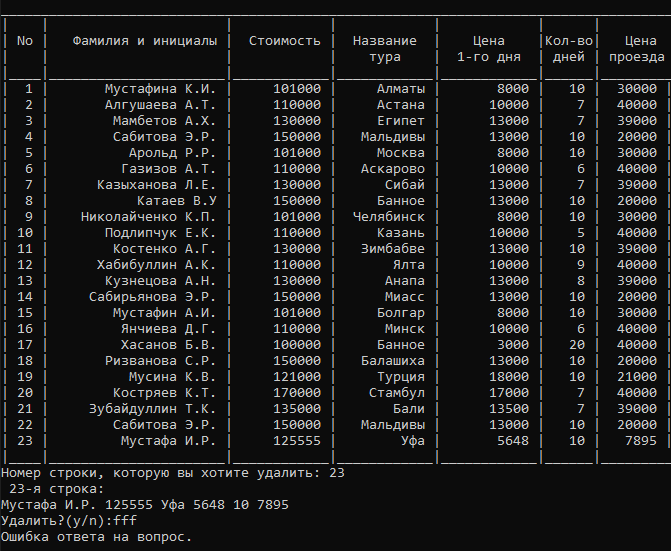Viewport: 671px width, 551px height.
Task: Select tour name Астана
Action: (x=401, y=105)
